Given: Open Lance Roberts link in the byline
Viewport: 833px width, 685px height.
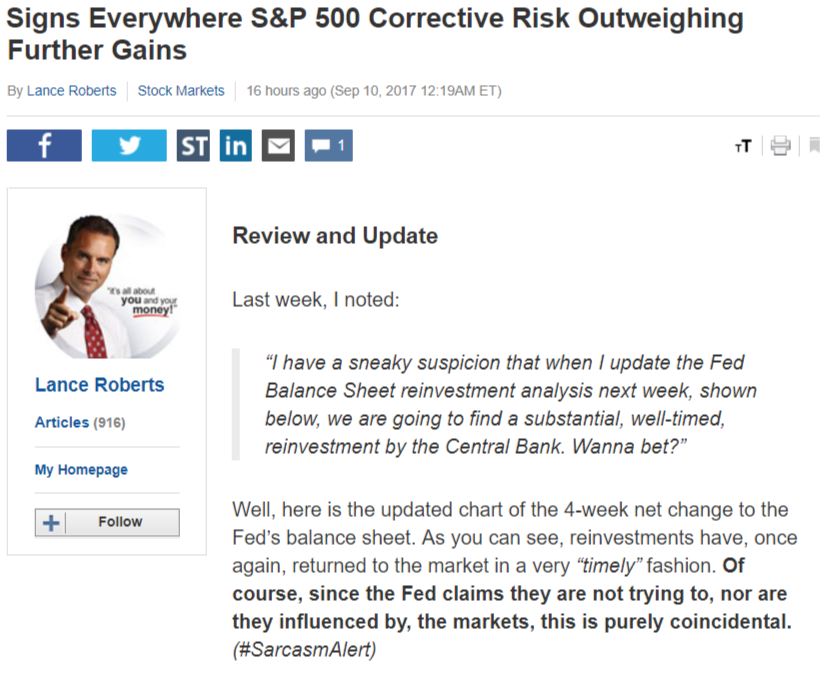Looking at the screenshot, I should (73, 91).
